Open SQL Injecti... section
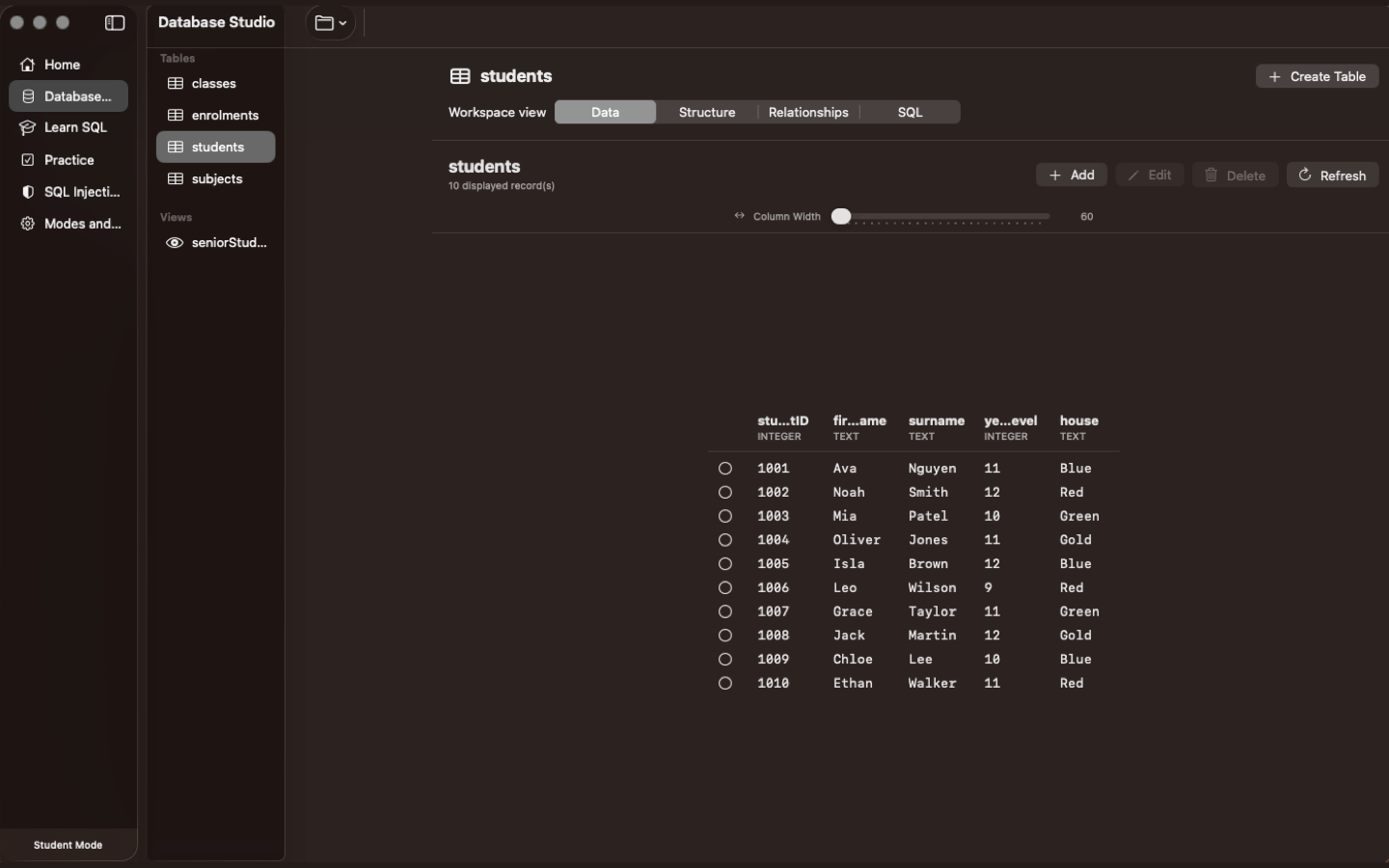The image size is (1389, 868). coord(68,192)
